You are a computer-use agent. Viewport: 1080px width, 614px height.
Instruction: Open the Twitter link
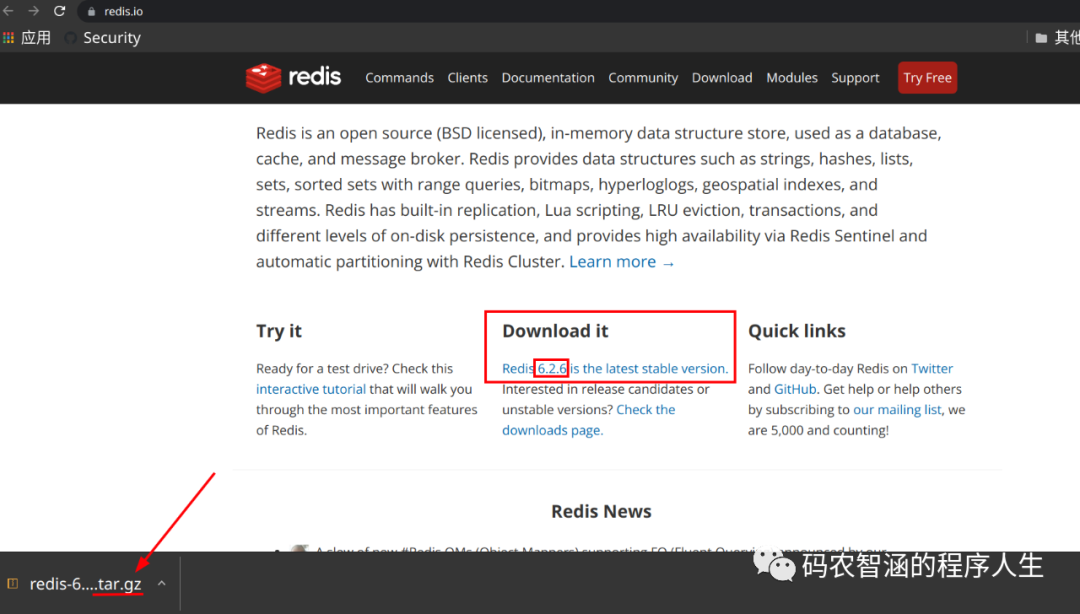coord(932,369)
